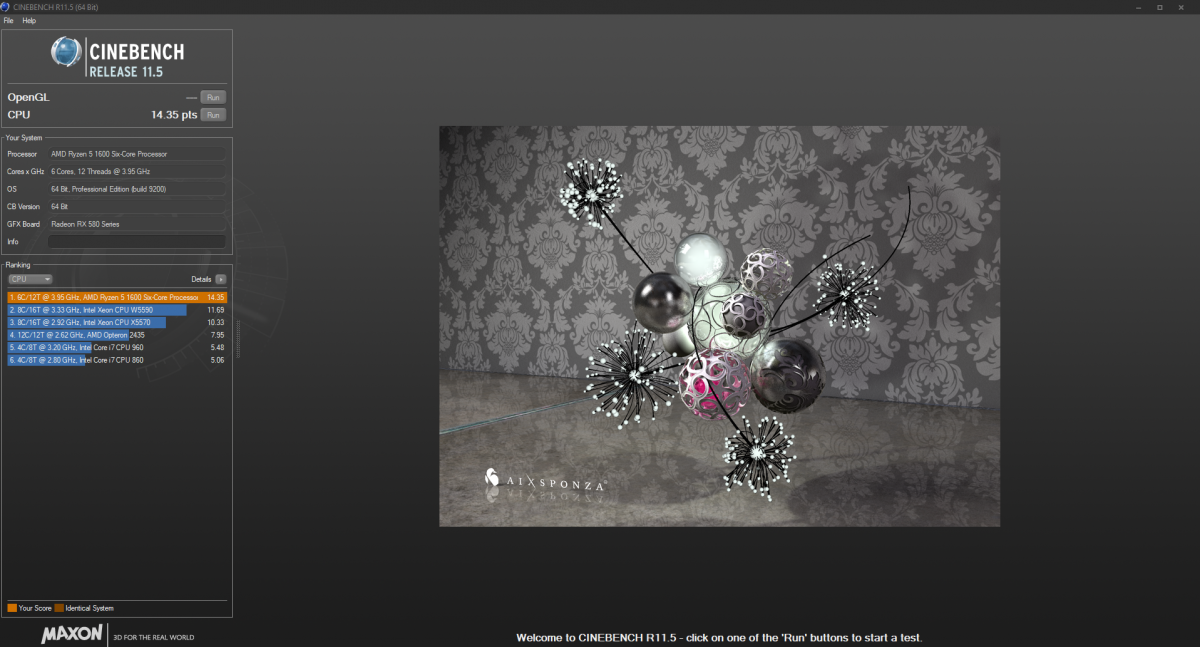
Task: Click the Processor value AMD Ryzen 5 1600 field
Action: click(137, 154)
